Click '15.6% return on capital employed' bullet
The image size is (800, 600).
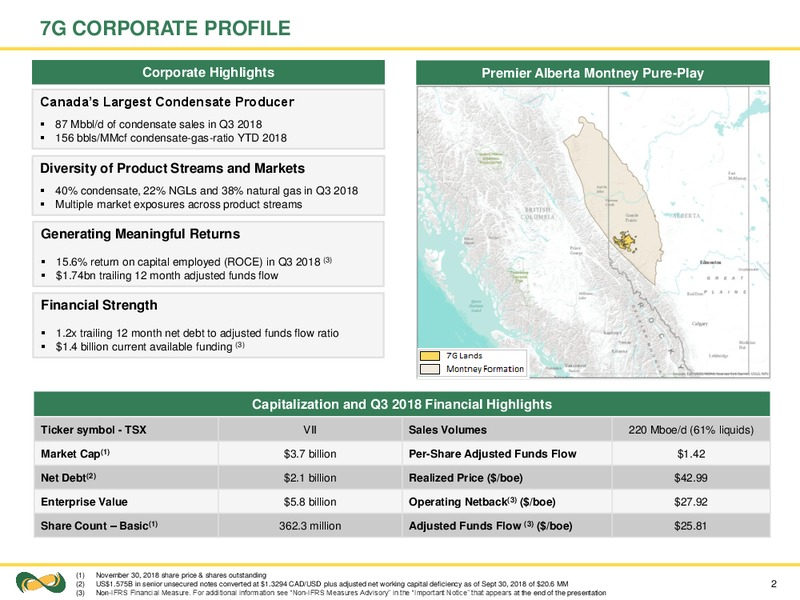[193, 262]
